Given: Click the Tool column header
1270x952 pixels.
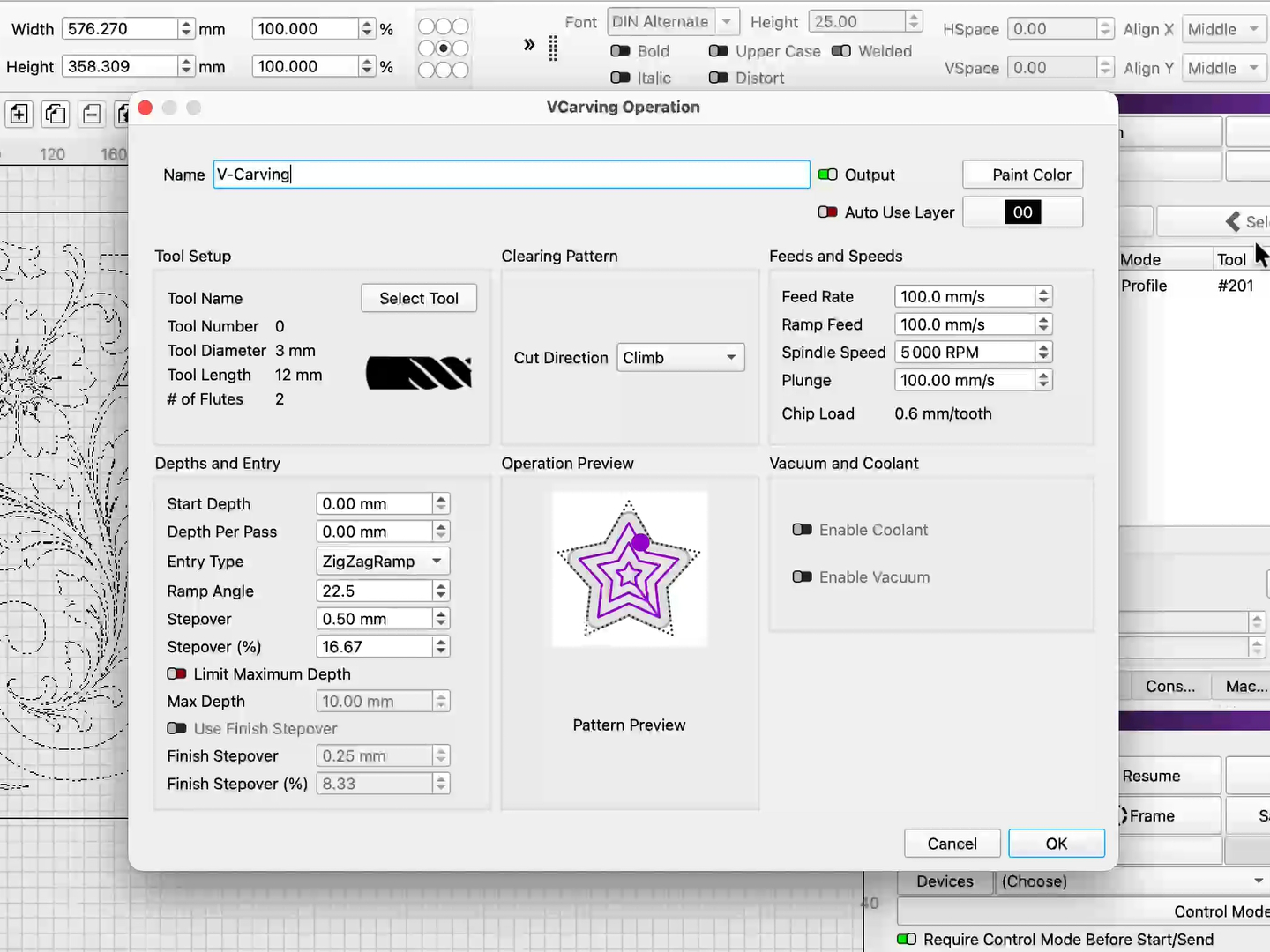Looking at the screenshot, I should coord(1242,259).
